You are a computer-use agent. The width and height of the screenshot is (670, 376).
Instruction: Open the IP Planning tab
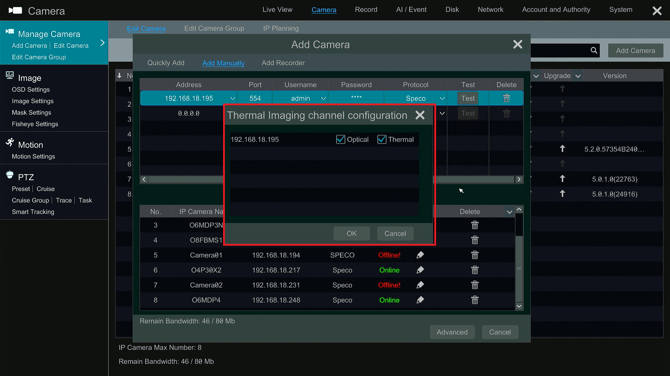click(281, 28)
